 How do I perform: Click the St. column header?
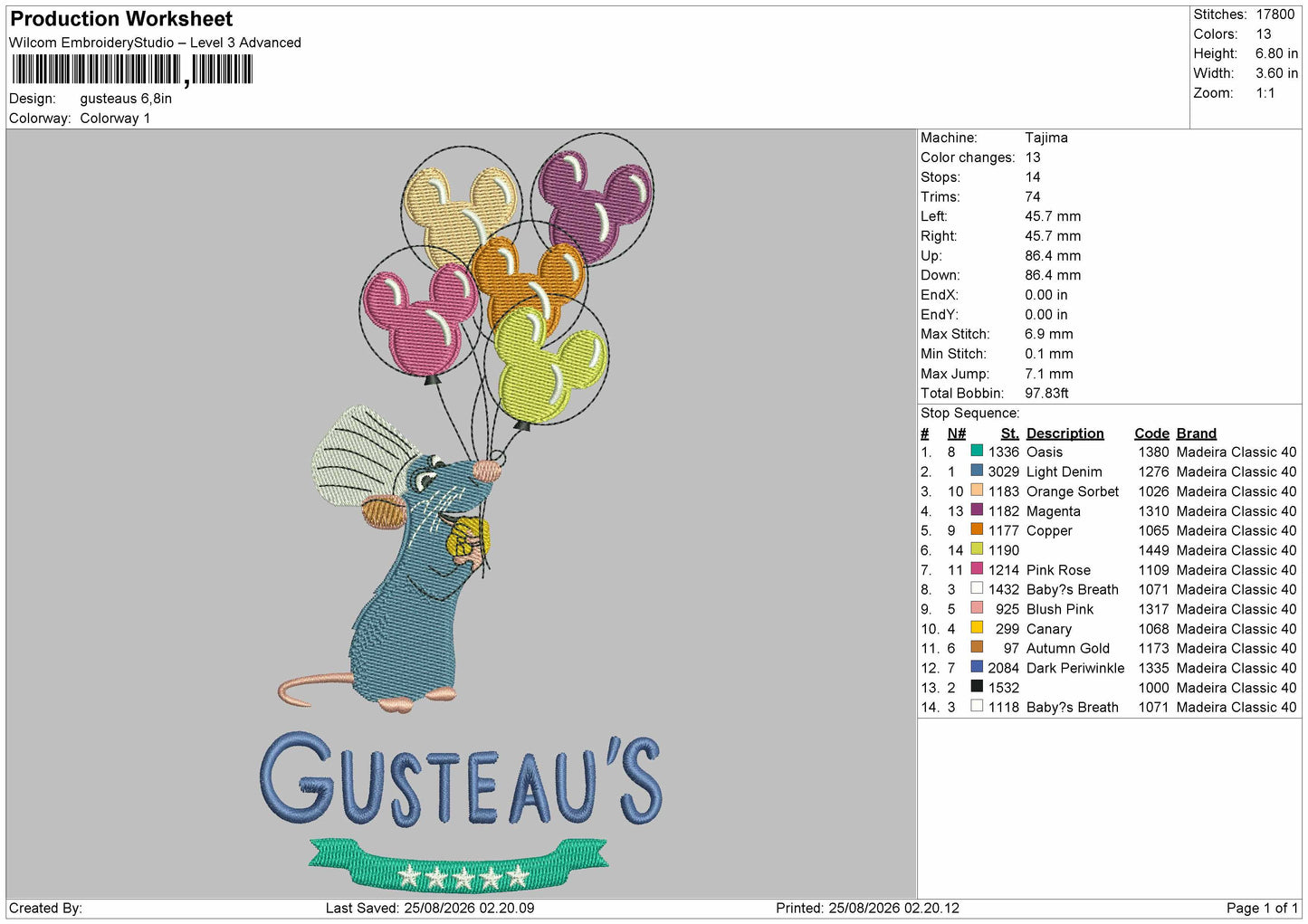click(1010, 433)
